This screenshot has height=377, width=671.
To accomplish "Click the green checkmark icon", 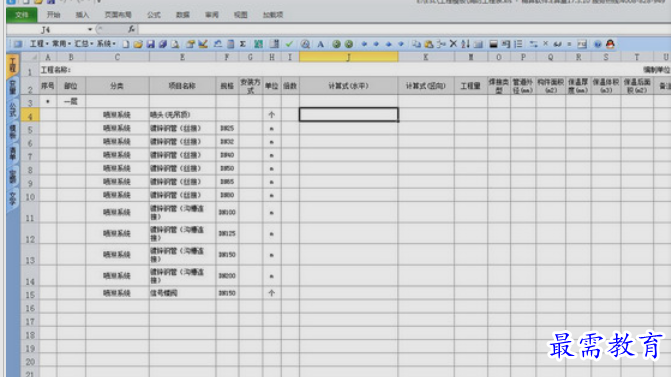I will pyautogui.click(x=289, y=44).
